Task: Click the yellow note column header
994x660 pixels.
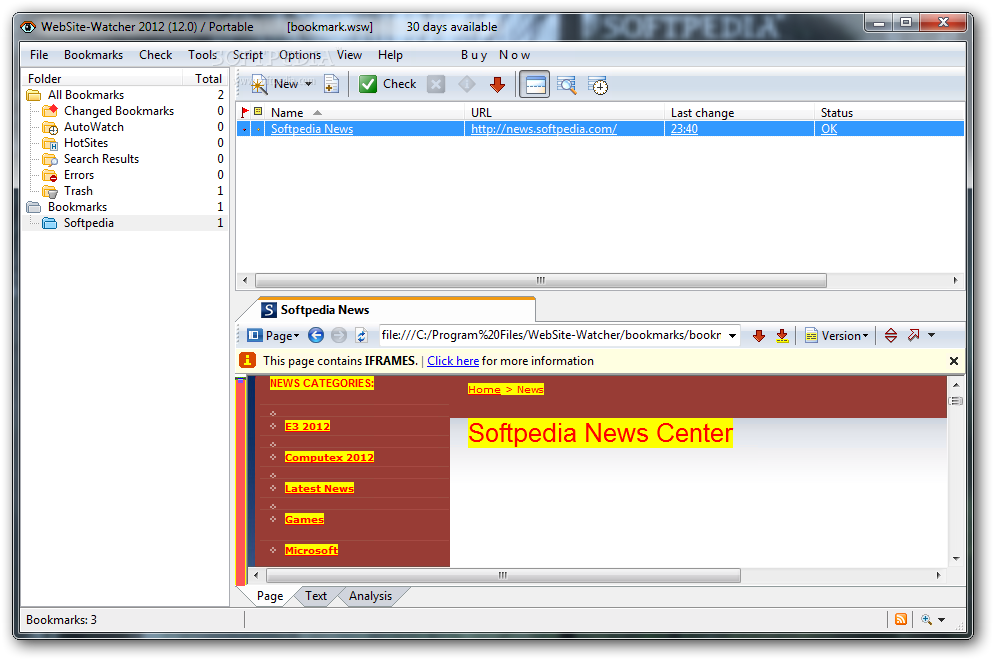Action: pos(258,112)
